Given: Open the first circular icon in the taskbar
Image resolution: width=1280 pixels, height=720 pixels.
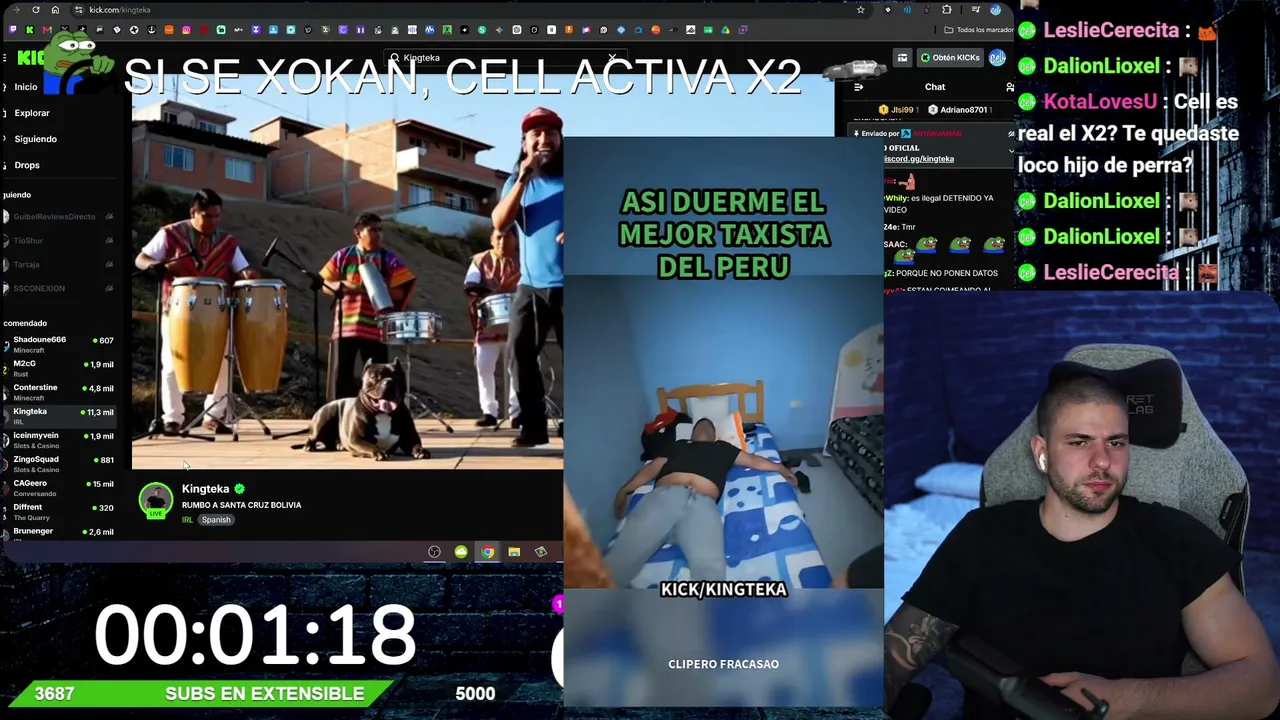Looking at the screenshot, I should pos(434,552).
